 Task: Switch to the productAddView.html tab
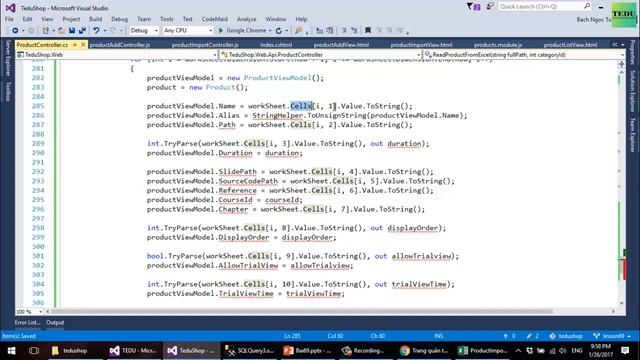click(341, 45)
